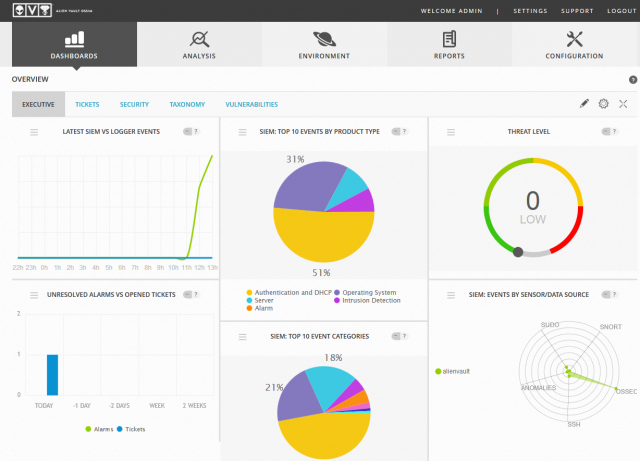Open the Support link

[x=577, y=11]
